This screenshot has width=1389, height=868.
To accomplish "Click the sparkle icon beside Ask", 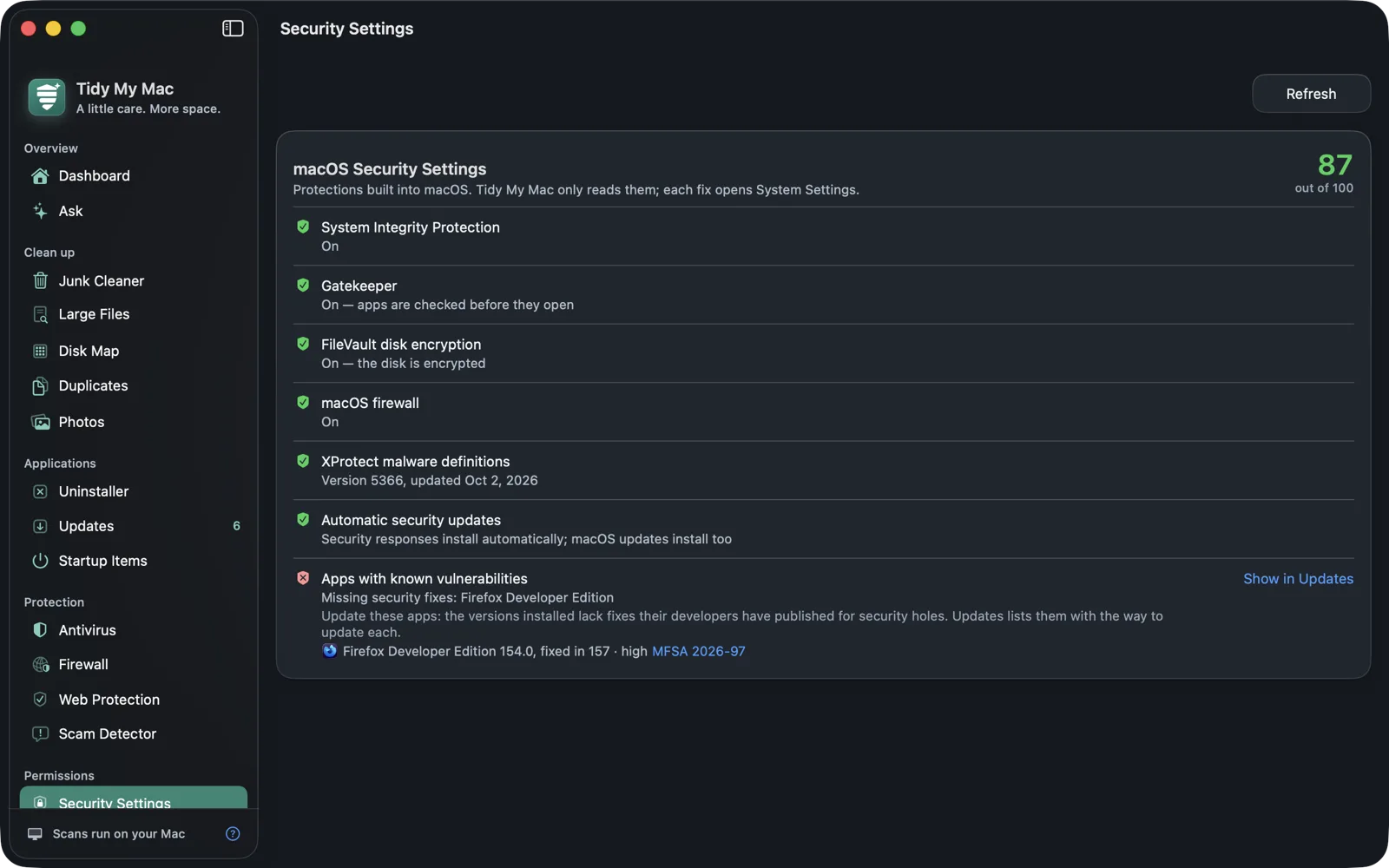I will point(40,211).
